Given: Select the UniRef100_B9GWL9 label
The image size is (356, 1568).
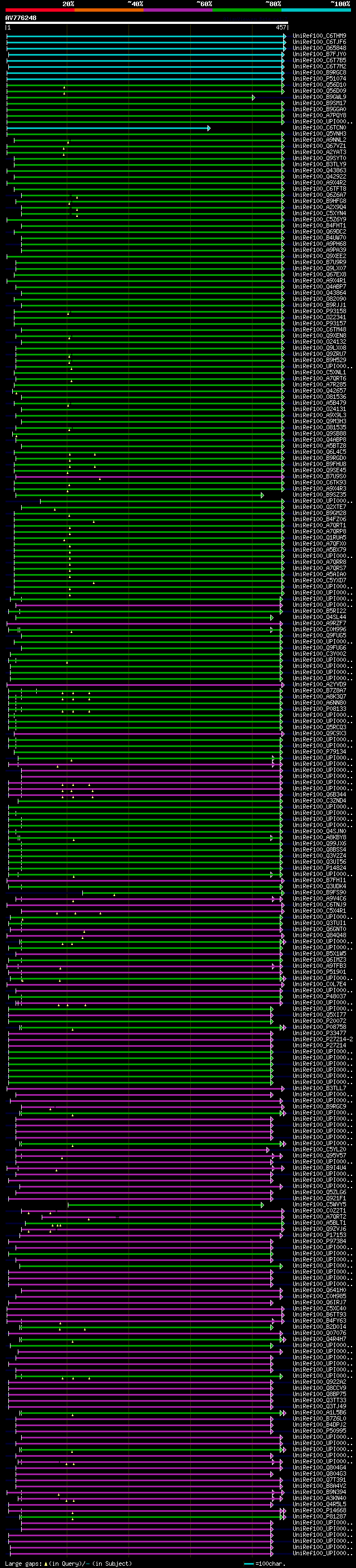Looking at the screenshot, I should (319, 97).
